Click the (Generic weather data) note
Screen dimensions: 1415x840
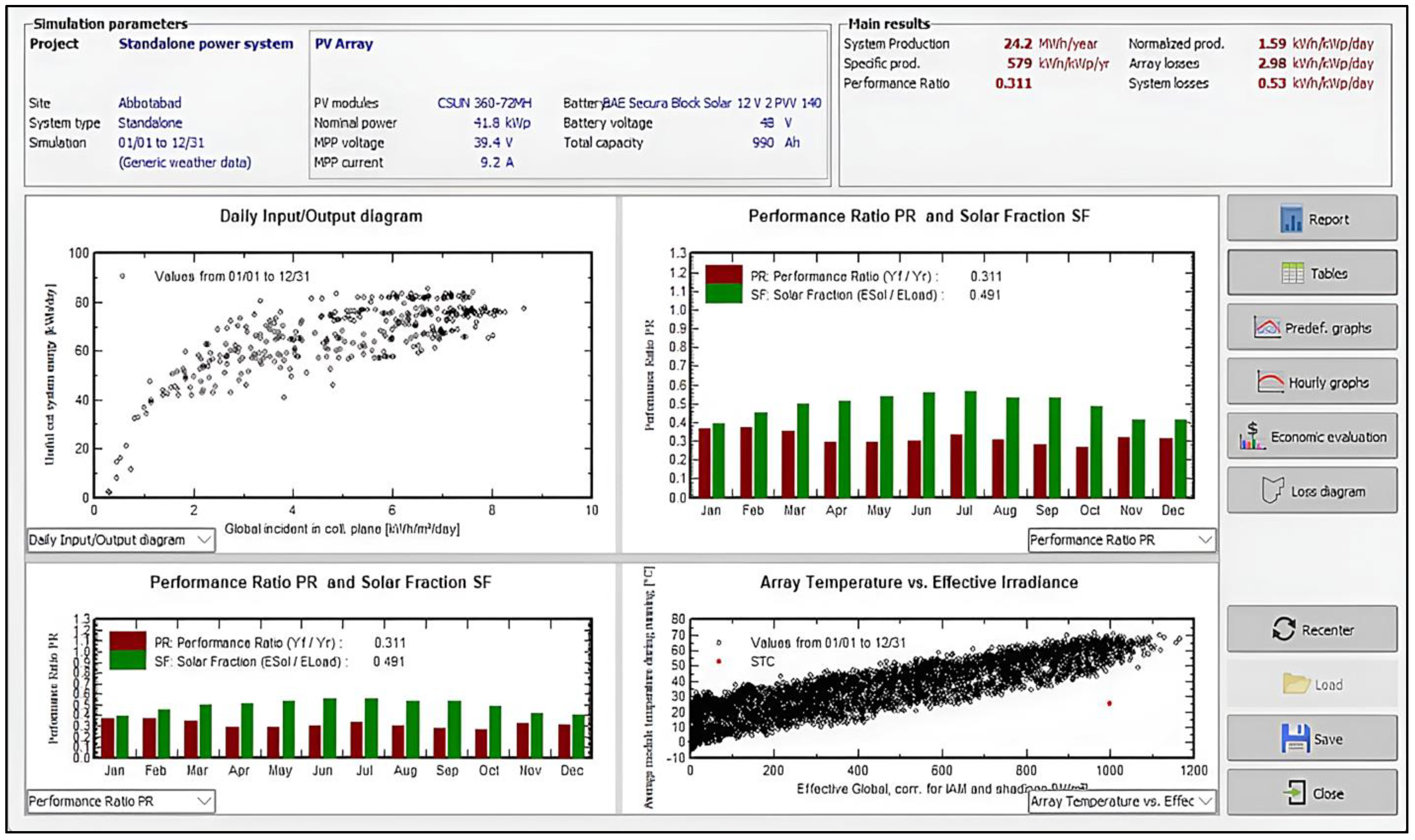(185, 162)
